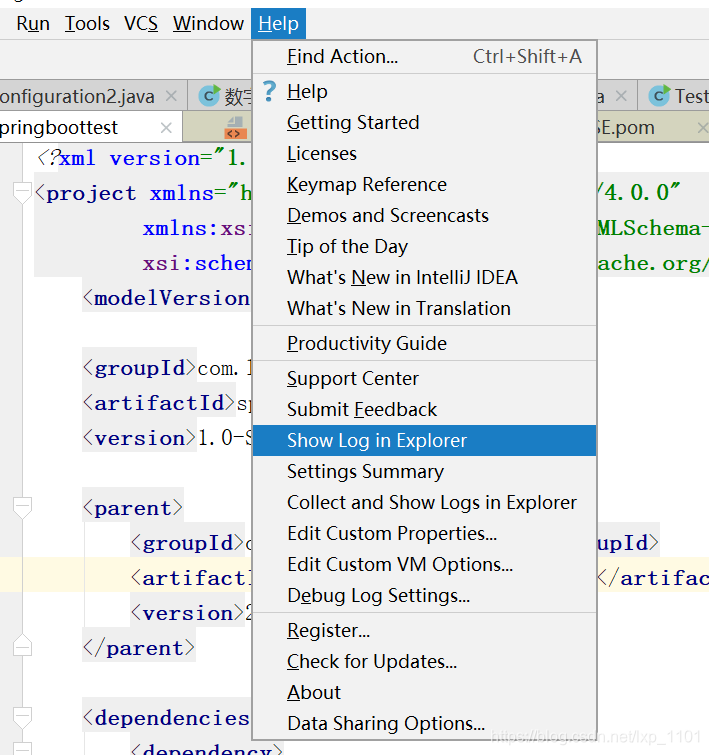The width and height of the screenshot is (709, 755).
Task: Select Edit Custom Properties...
Action: point(424,534)
